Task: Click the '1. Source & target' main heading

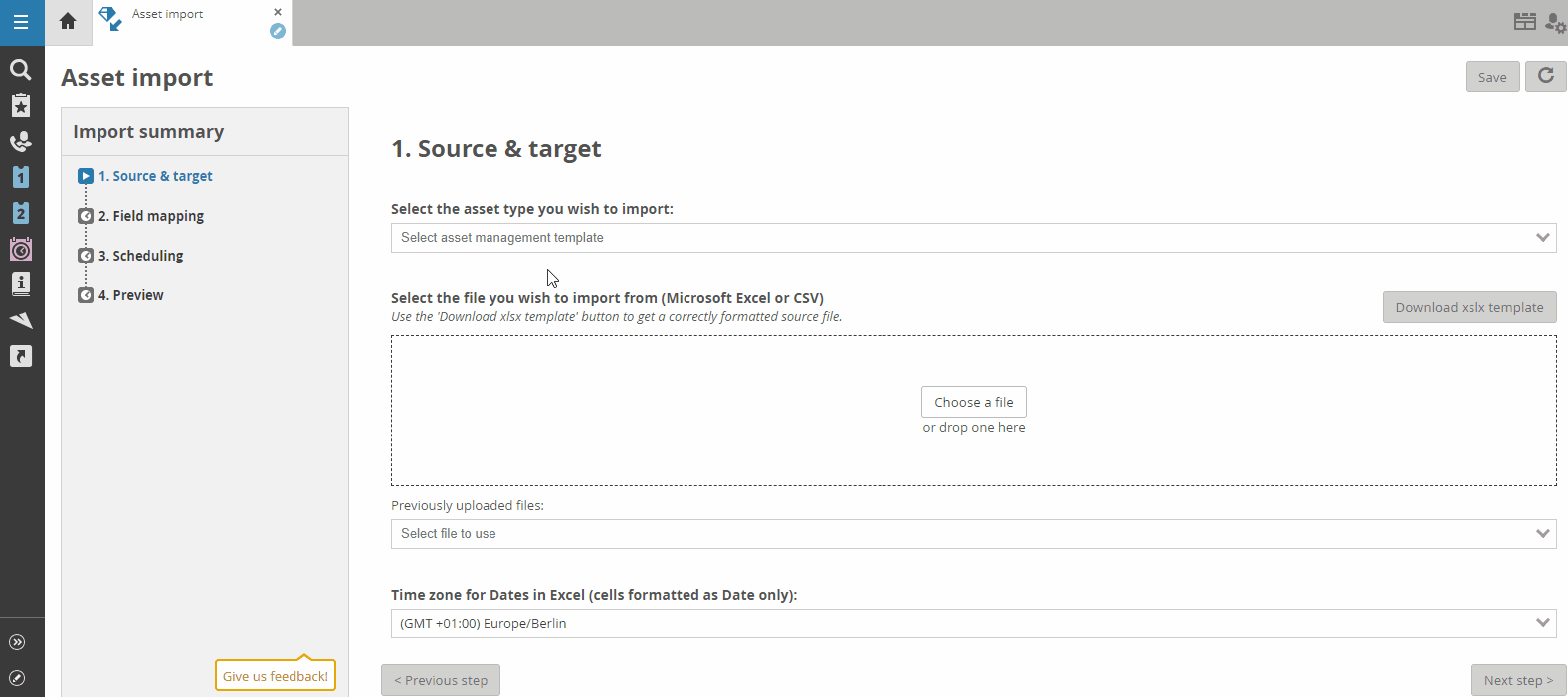Action: [496, 149]
